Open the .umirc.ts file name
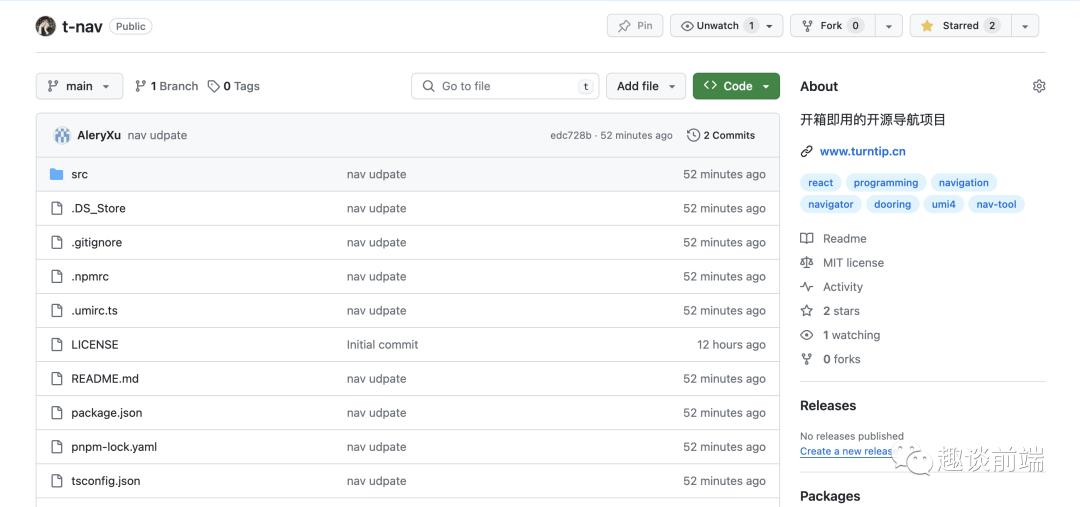The image size is (1080, 507). click(x=94, y=311)
